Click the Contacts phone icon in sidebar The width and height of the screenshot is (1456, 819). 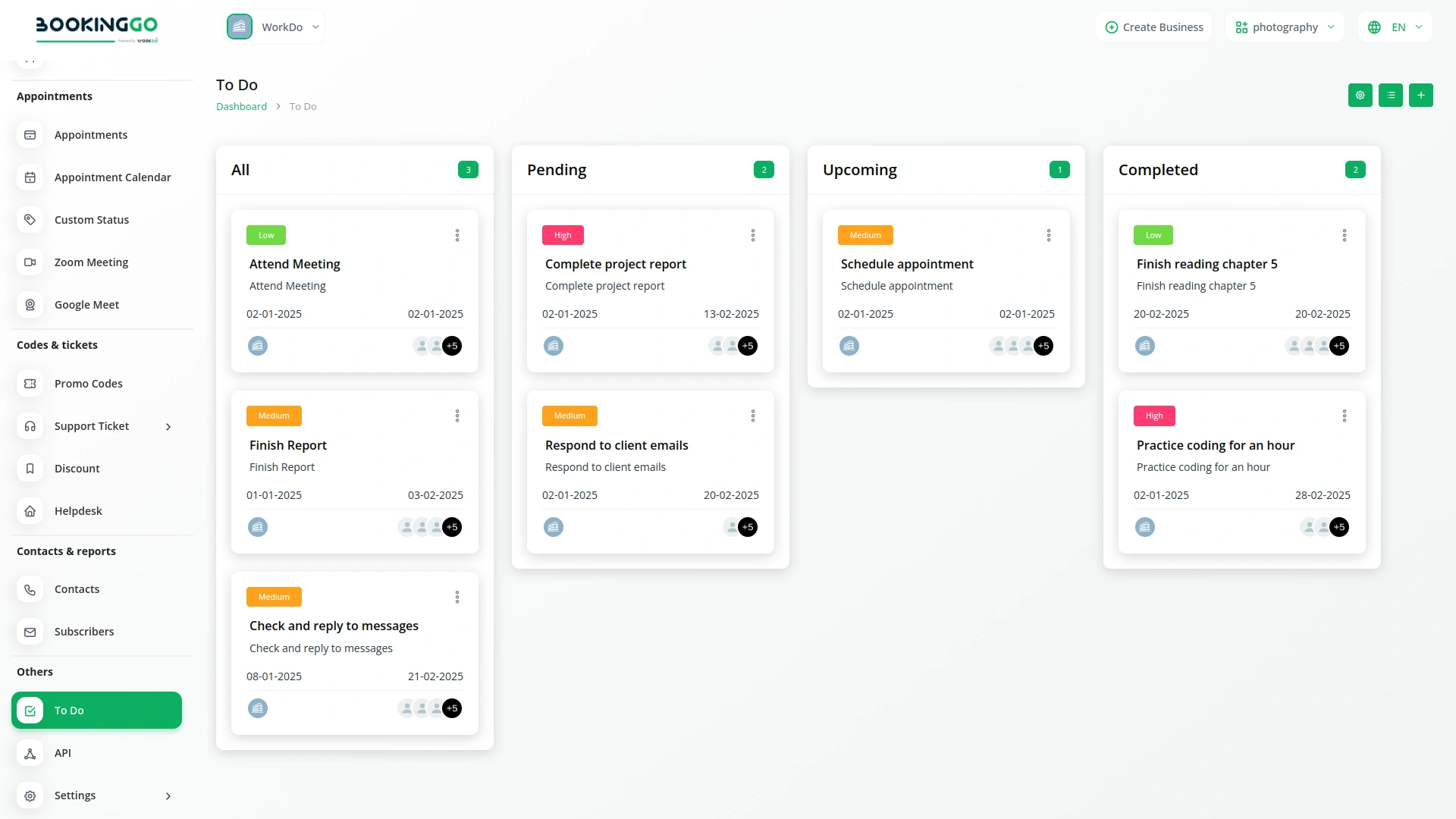click(x=30, y=589)
